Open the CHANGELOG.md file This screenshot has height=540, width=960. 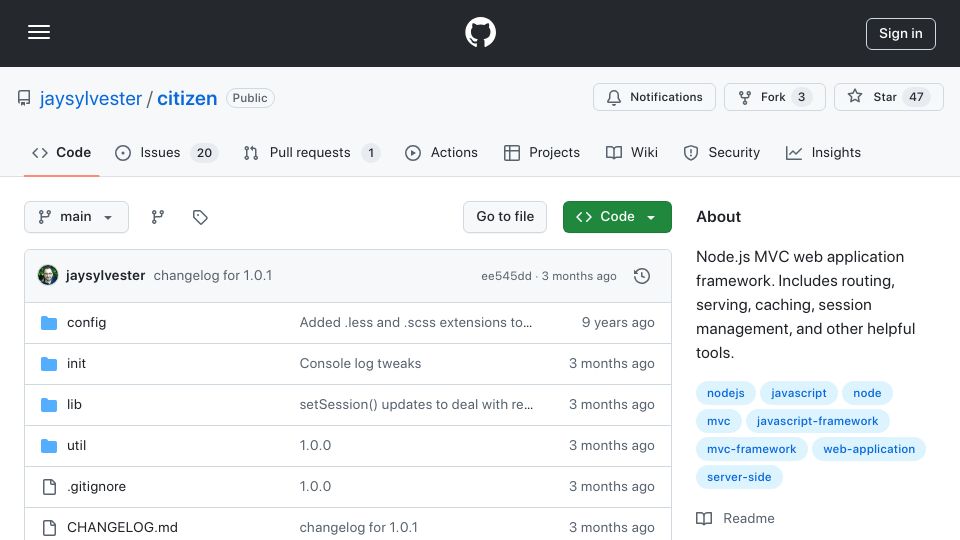(x=122, y=528)
